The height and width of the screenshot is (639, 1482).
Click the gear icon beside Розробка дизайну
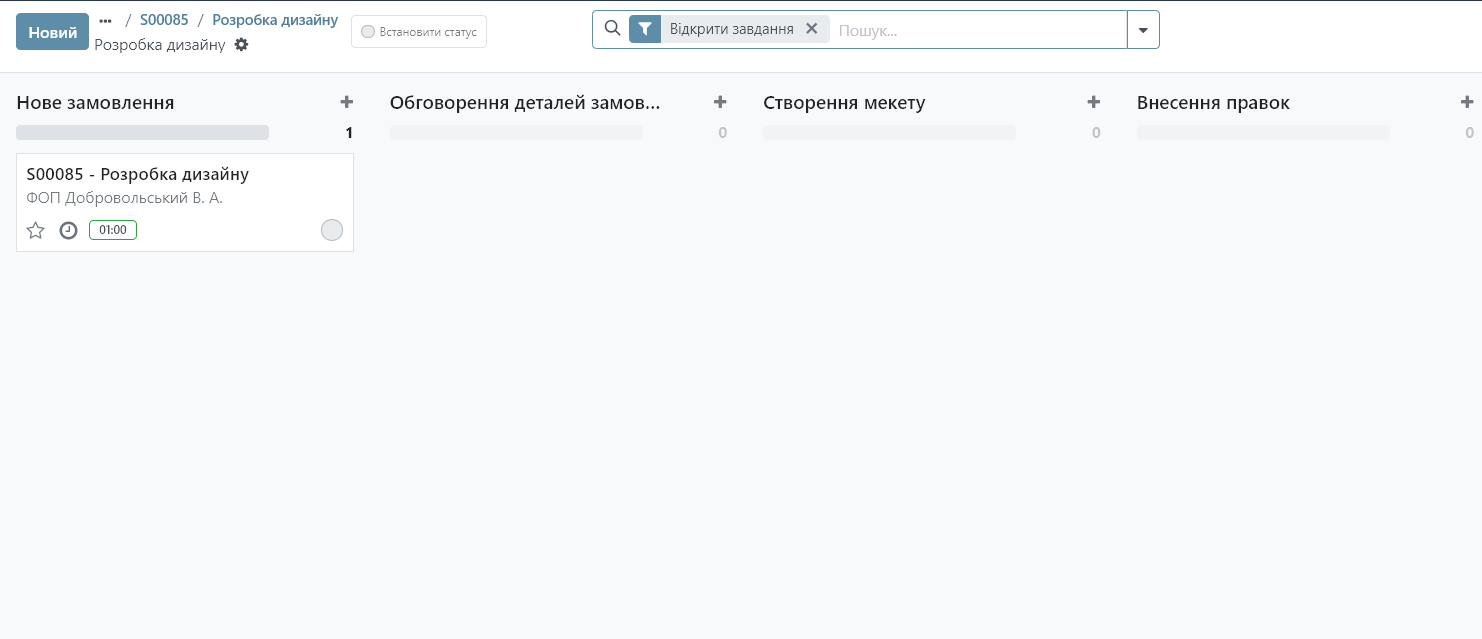tap(241, 45)
